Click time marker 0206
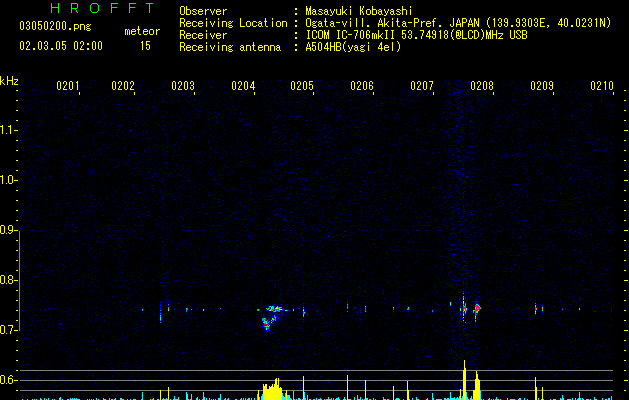The width and height of the screenshot is (629, 400). pos(362,85)
